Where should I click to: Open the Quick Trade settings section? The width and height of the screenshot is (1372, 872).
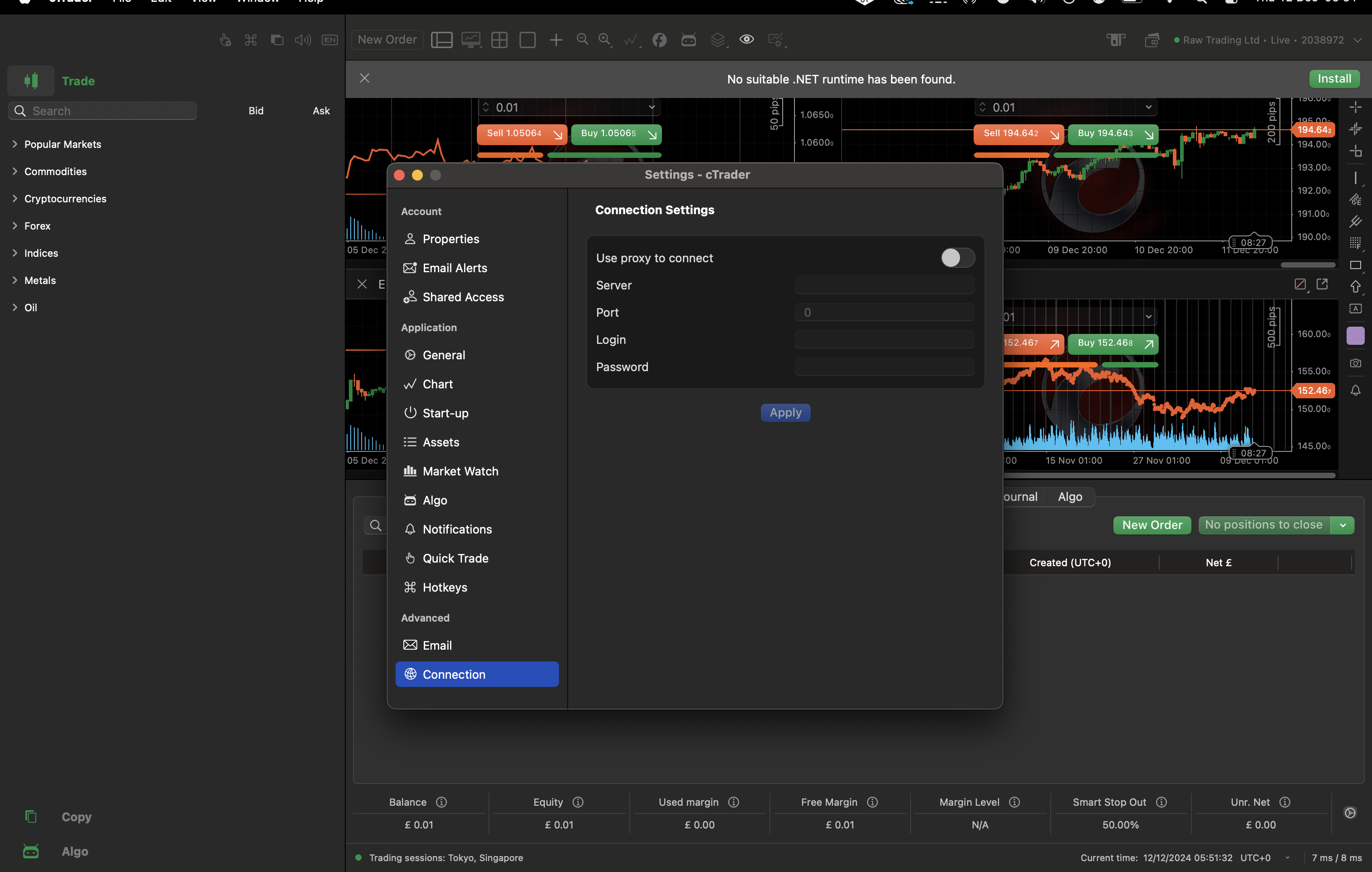[477, 558]
